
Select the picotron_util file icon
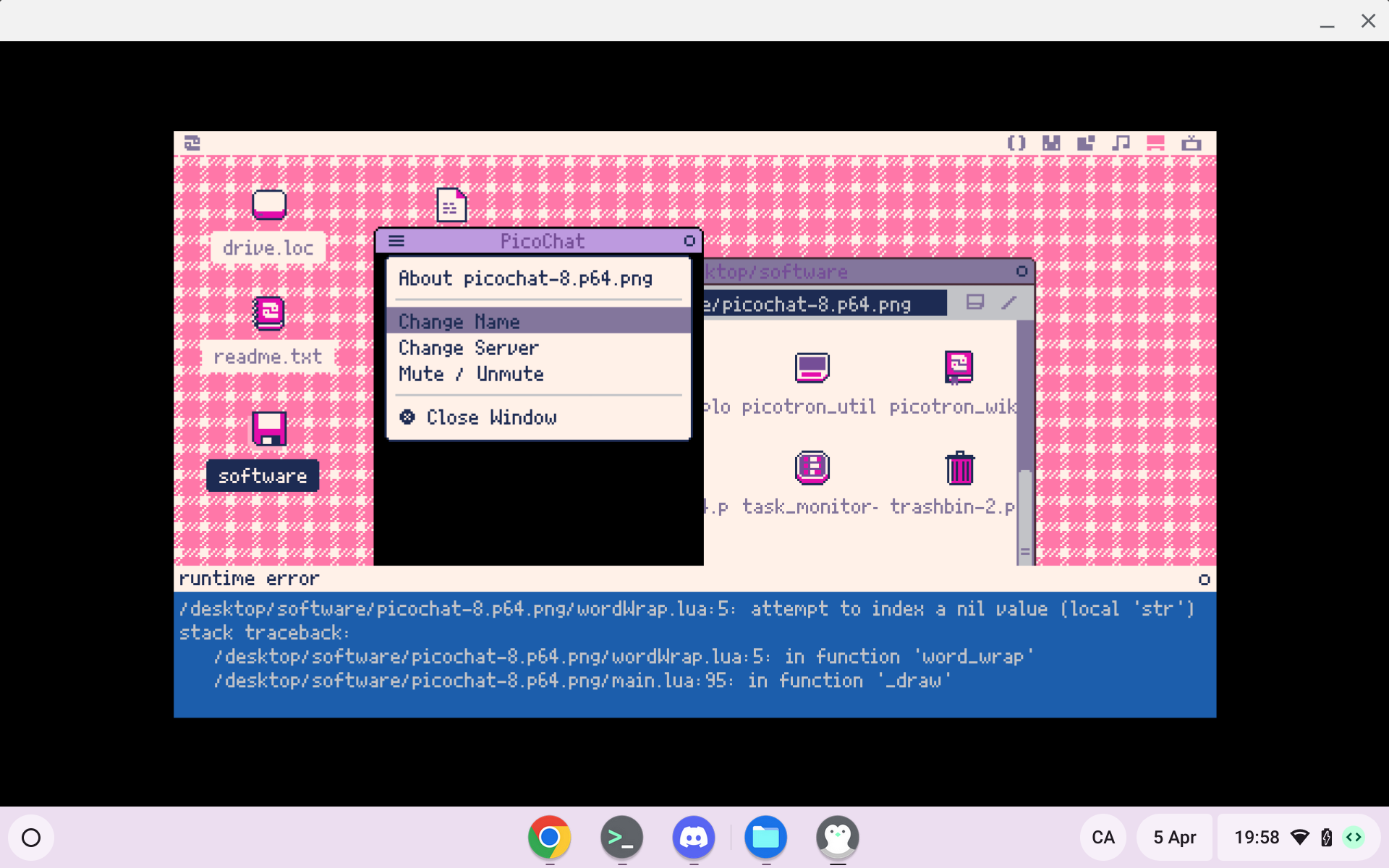[812, 367]
